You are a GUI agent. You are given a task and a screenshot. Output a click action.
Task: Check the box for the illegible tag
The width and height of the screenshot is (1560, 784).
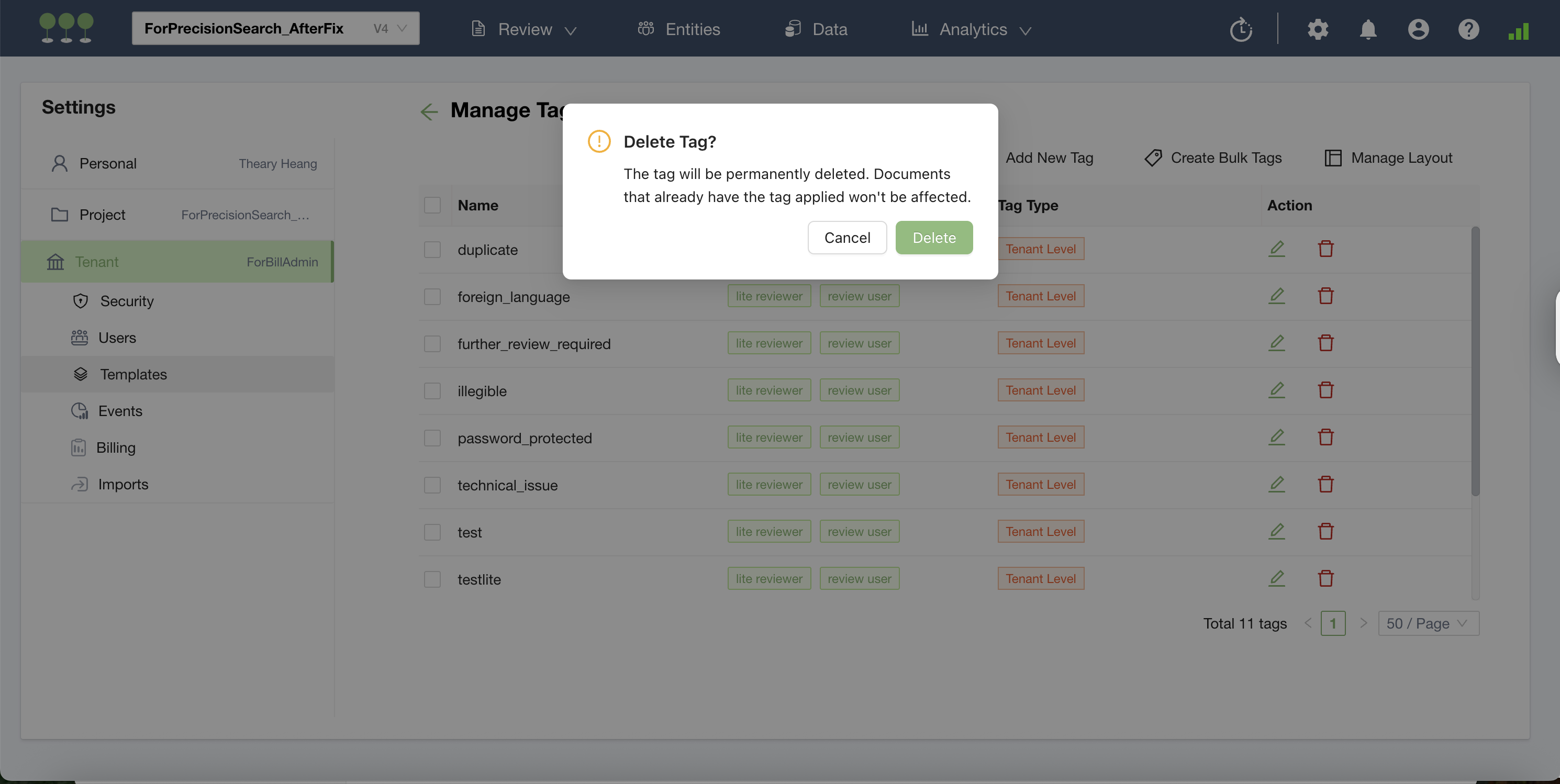pos(432,391)
